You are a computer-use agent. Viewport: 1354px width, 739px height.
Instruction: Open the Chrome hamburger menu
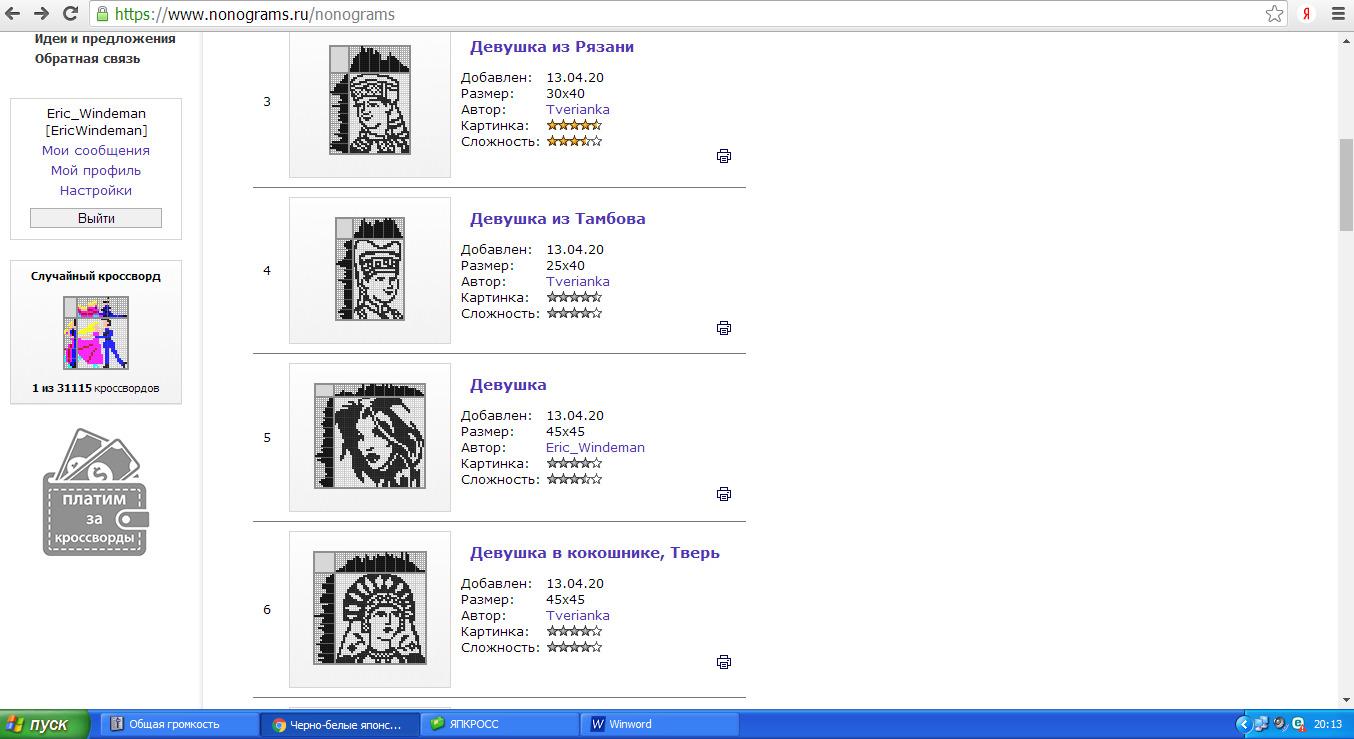tap(1338, 14)
